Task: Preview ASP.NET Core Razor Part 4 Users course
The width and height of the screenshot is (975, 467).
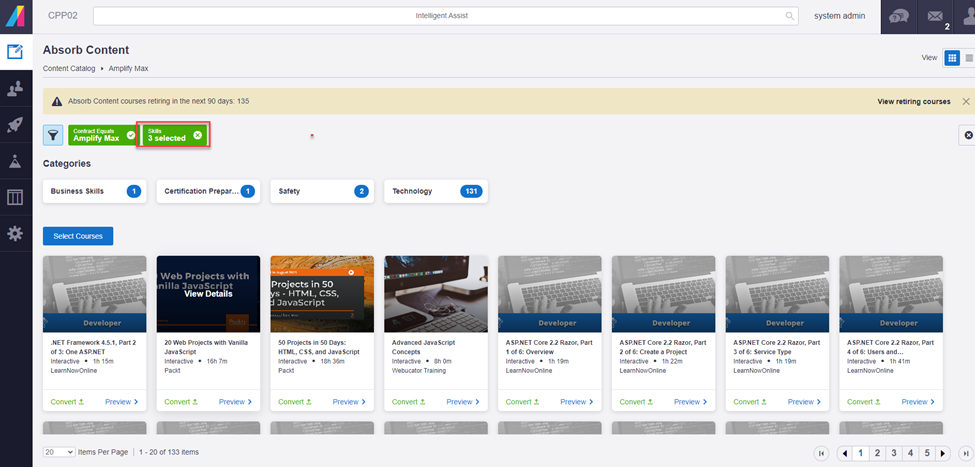Action: [x=918, y=402]
